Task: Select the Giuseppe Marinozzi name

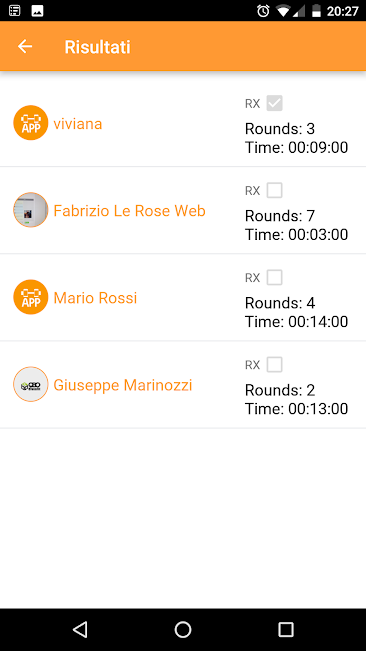Action: click(x=123, y=385)
